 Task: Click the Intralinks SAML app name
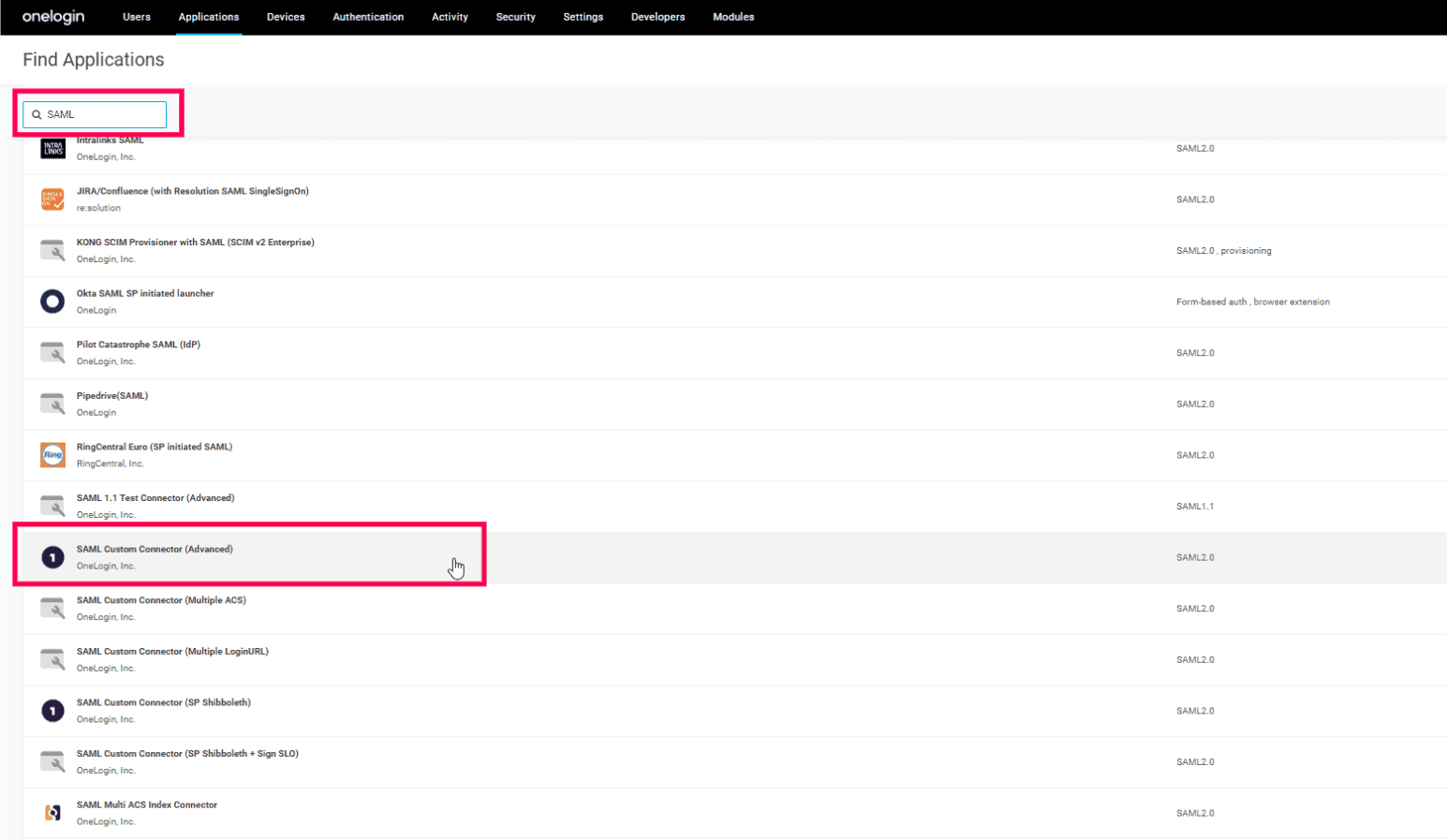click(x=110, y=140)
